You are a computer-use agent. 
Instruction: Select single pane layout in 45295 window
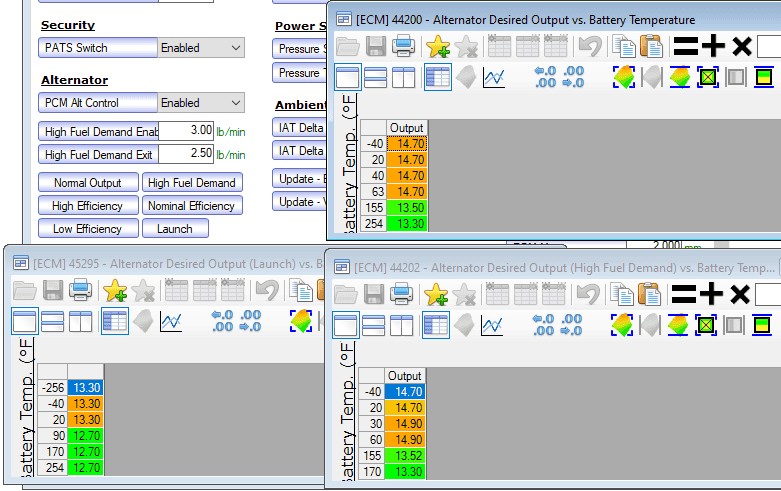coord(24,321)
